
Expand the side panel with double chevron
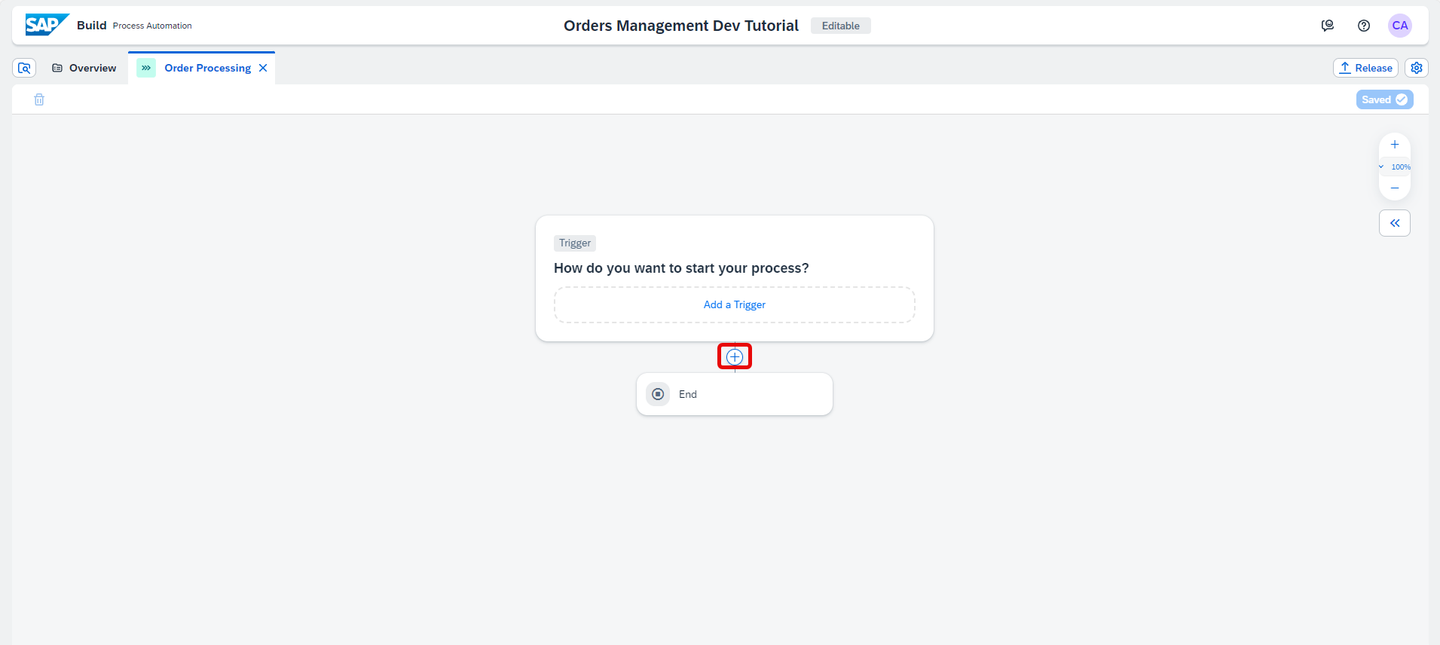point(1395,223)
